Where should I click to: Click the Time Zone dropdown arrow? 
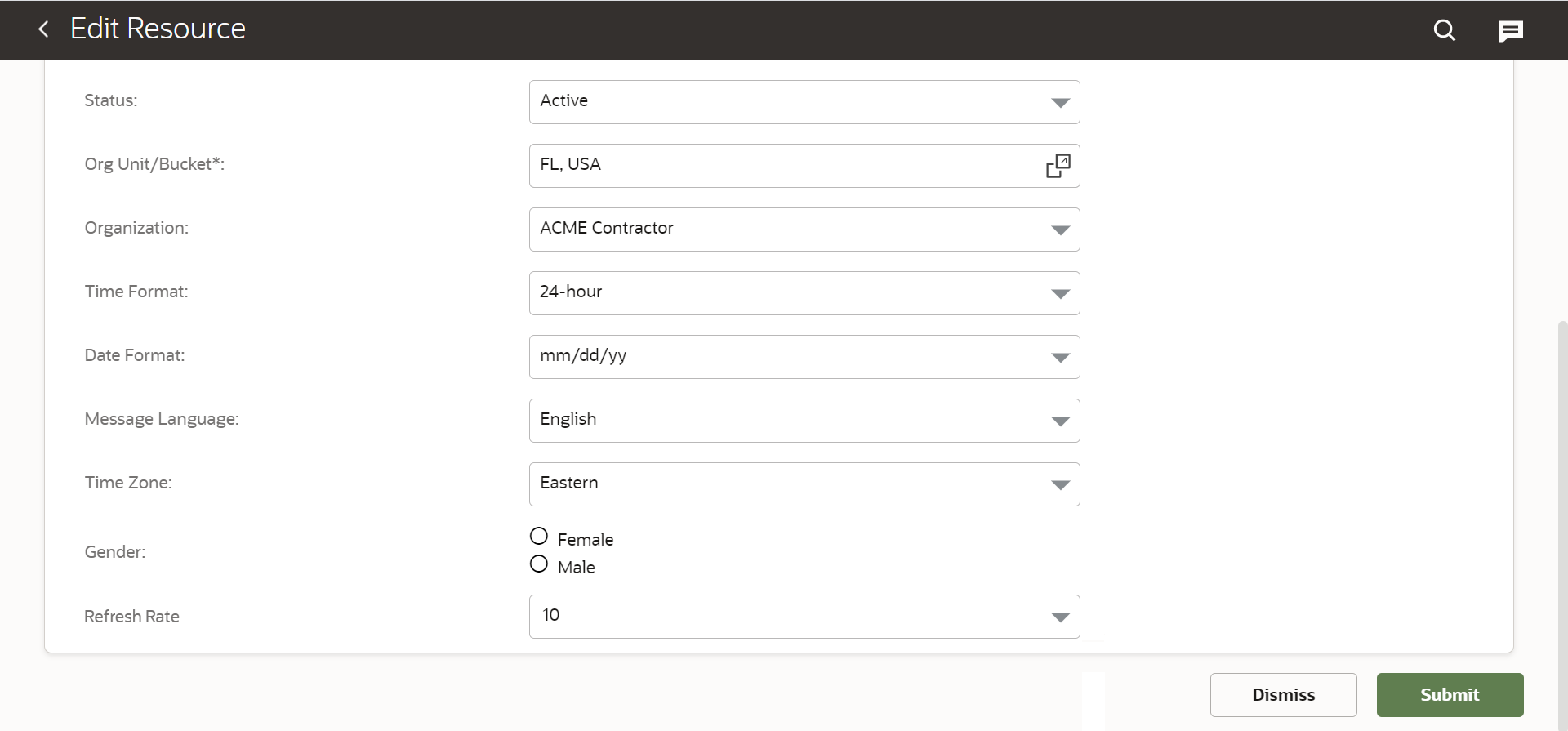pyautogui.click(x=1060, y=485)
